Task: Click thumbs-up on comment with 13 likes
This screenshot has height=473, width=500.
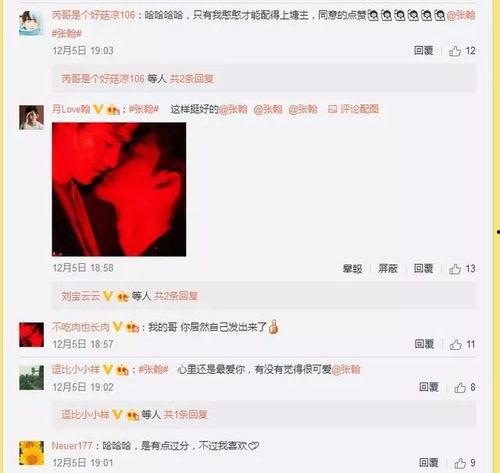Action: [455, 269]
